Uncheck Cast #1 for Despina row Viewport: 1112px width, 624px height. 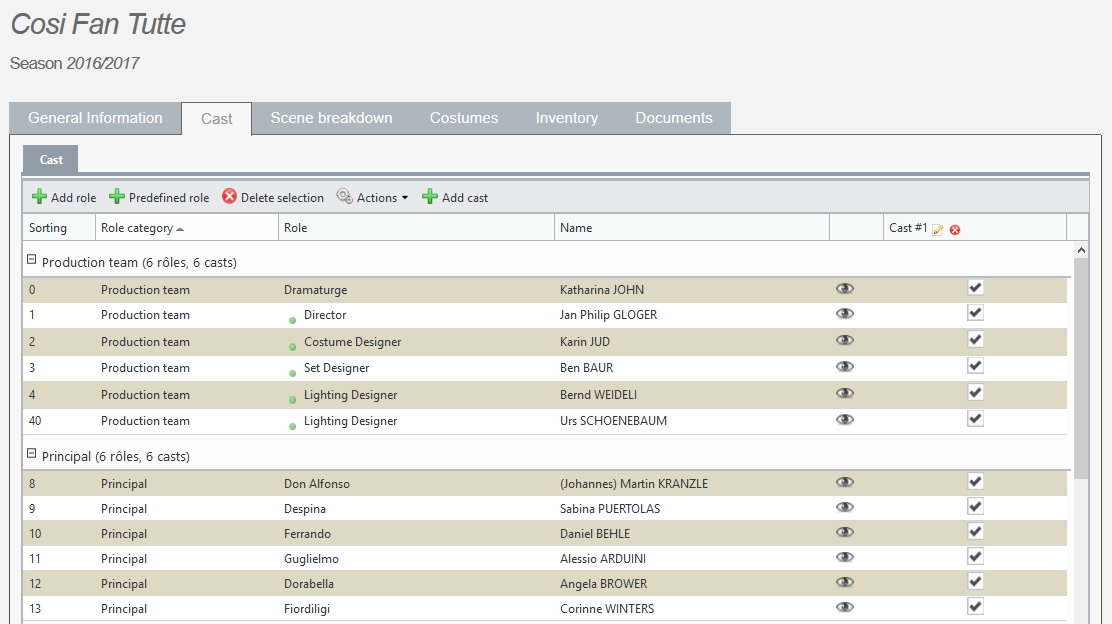pos(975,506)
